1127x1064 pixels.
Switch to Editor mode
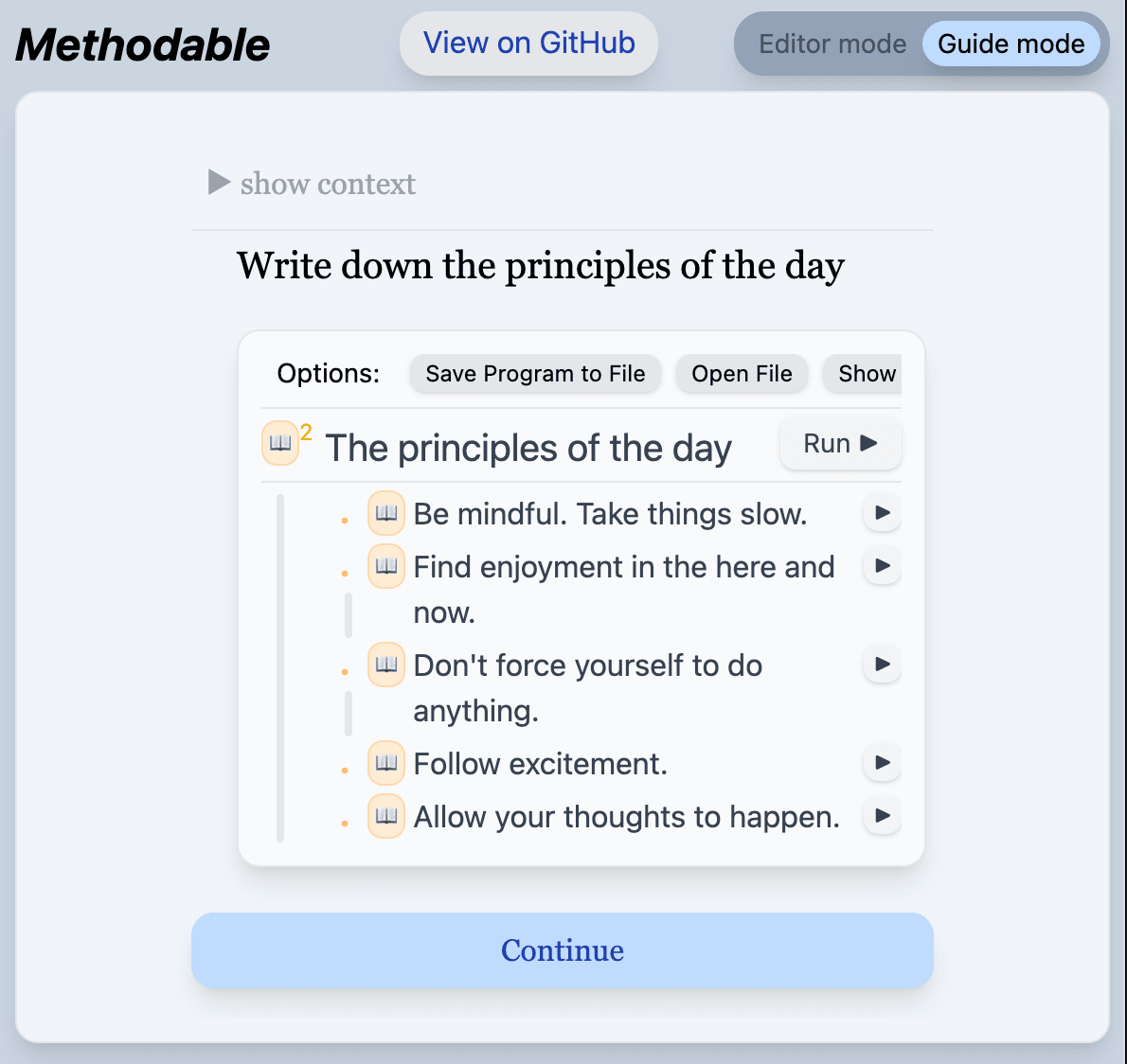pyautogui.click(x=832, y=44)
